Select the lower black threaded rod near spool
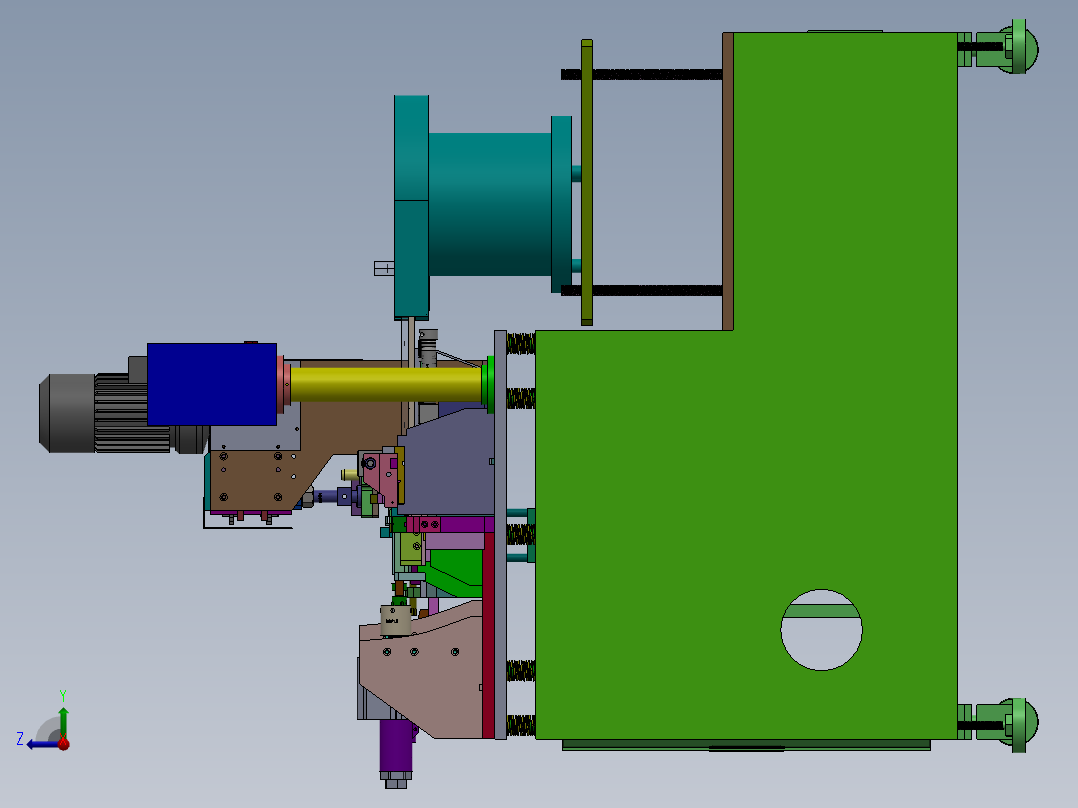The image size is (1078, 808). click(x=641, y=291)
